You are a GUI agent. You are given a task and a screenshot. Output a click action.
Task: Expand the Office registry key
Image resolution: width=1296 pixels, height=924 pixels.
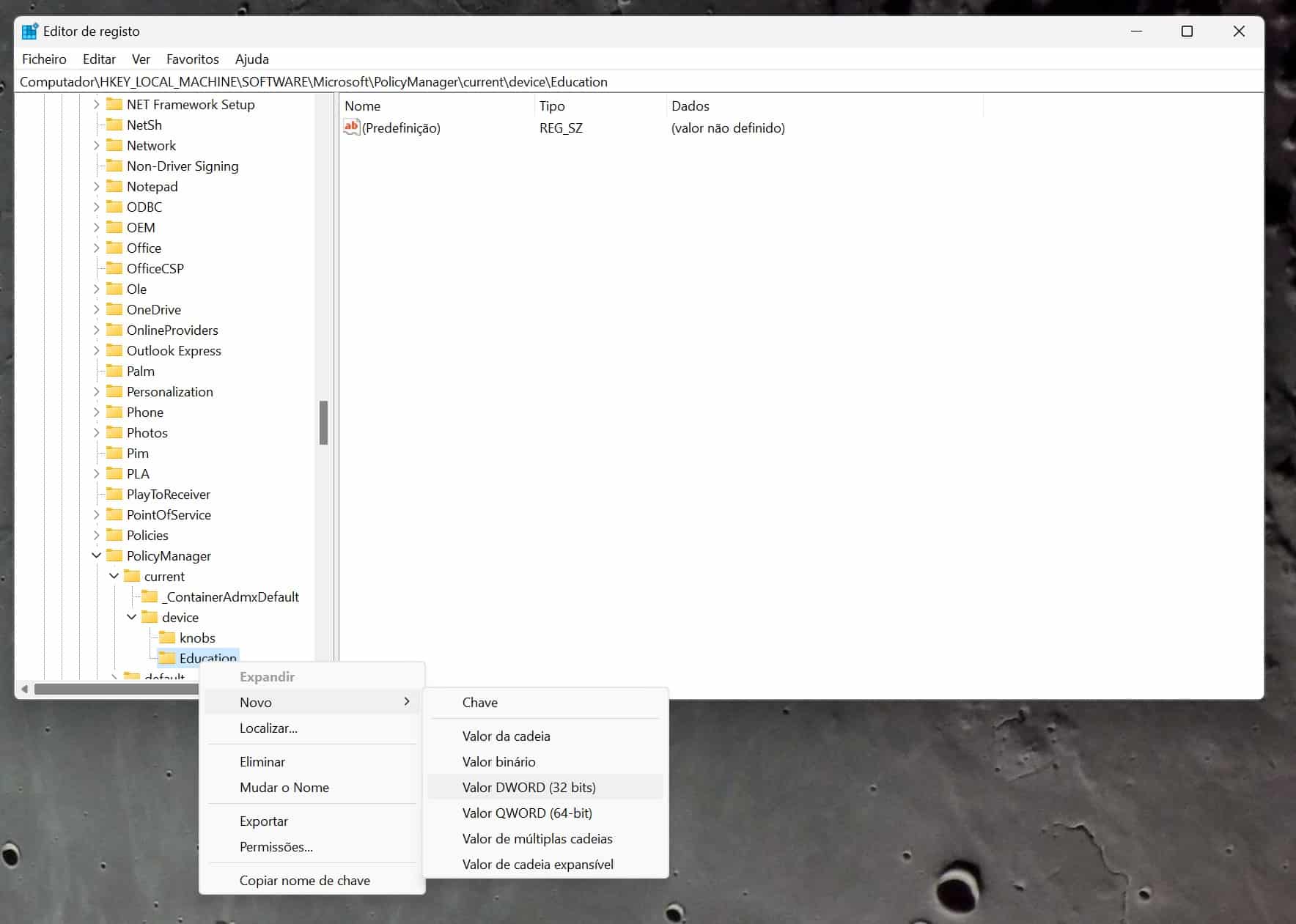[x=96, y=248]
